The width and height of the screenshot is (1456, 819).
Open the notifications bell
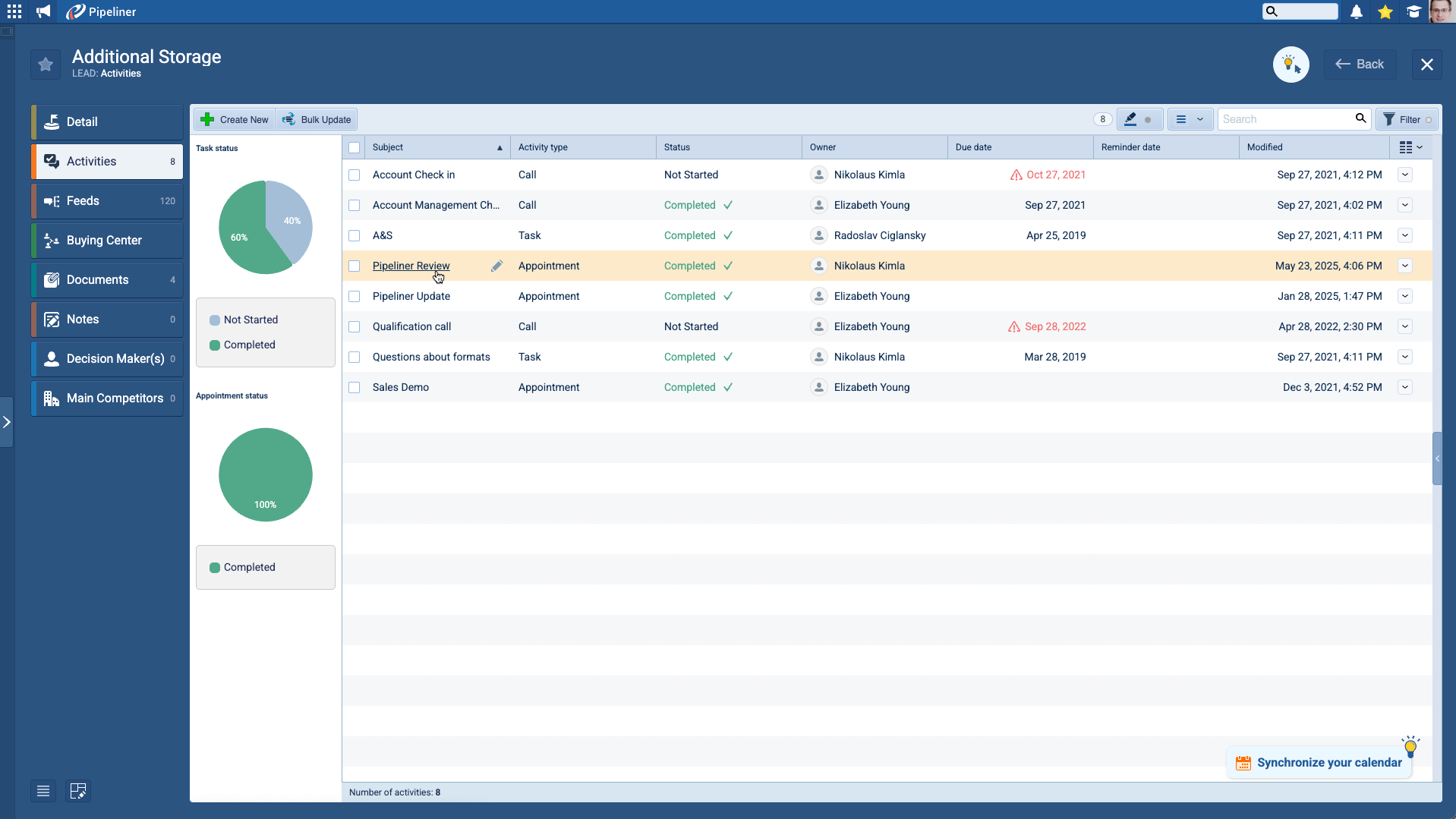click(x=1356, y=11)
